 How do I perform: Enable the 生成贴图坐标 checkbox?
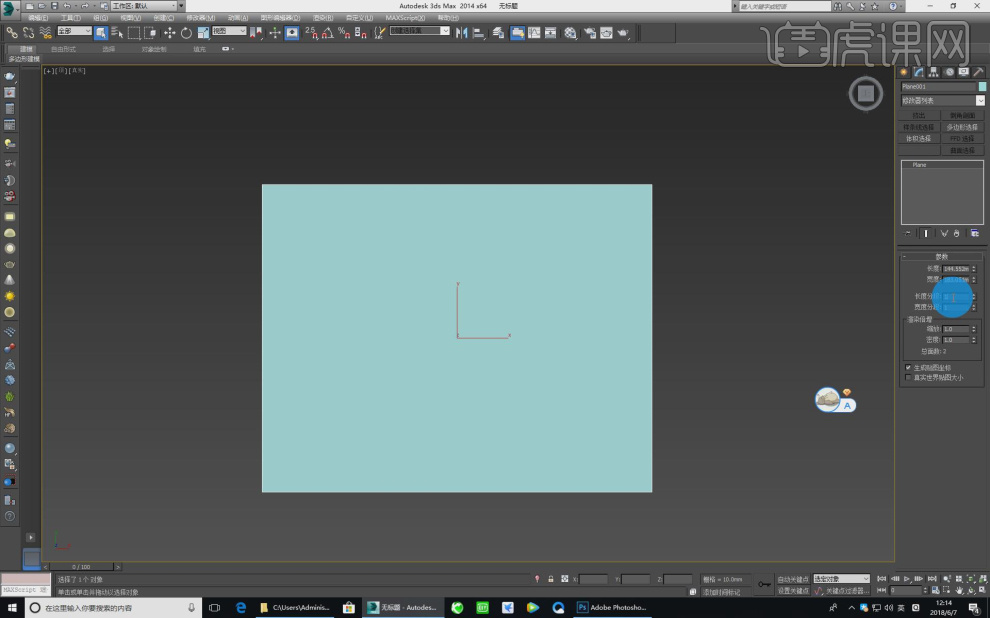pyautogui.click(x=907, y=367)
